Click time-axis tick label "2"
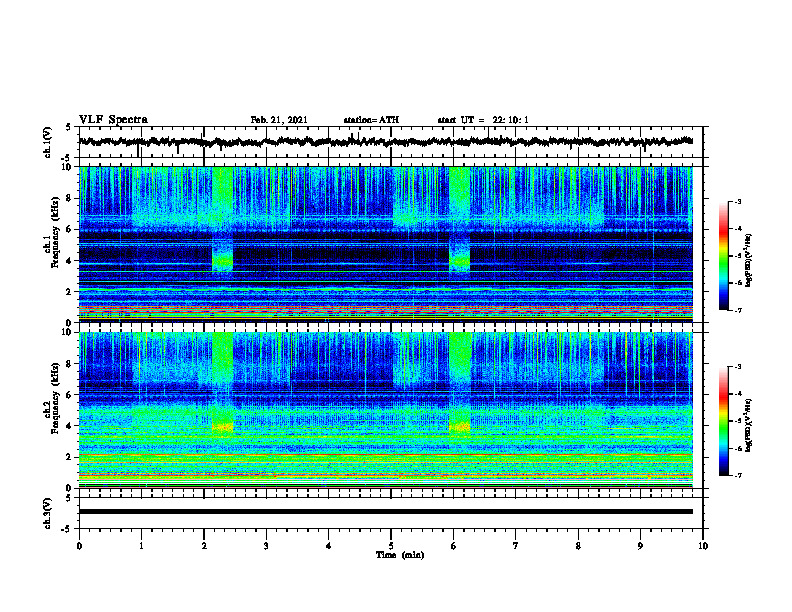 pyautogui.click(x=204, y=546)
